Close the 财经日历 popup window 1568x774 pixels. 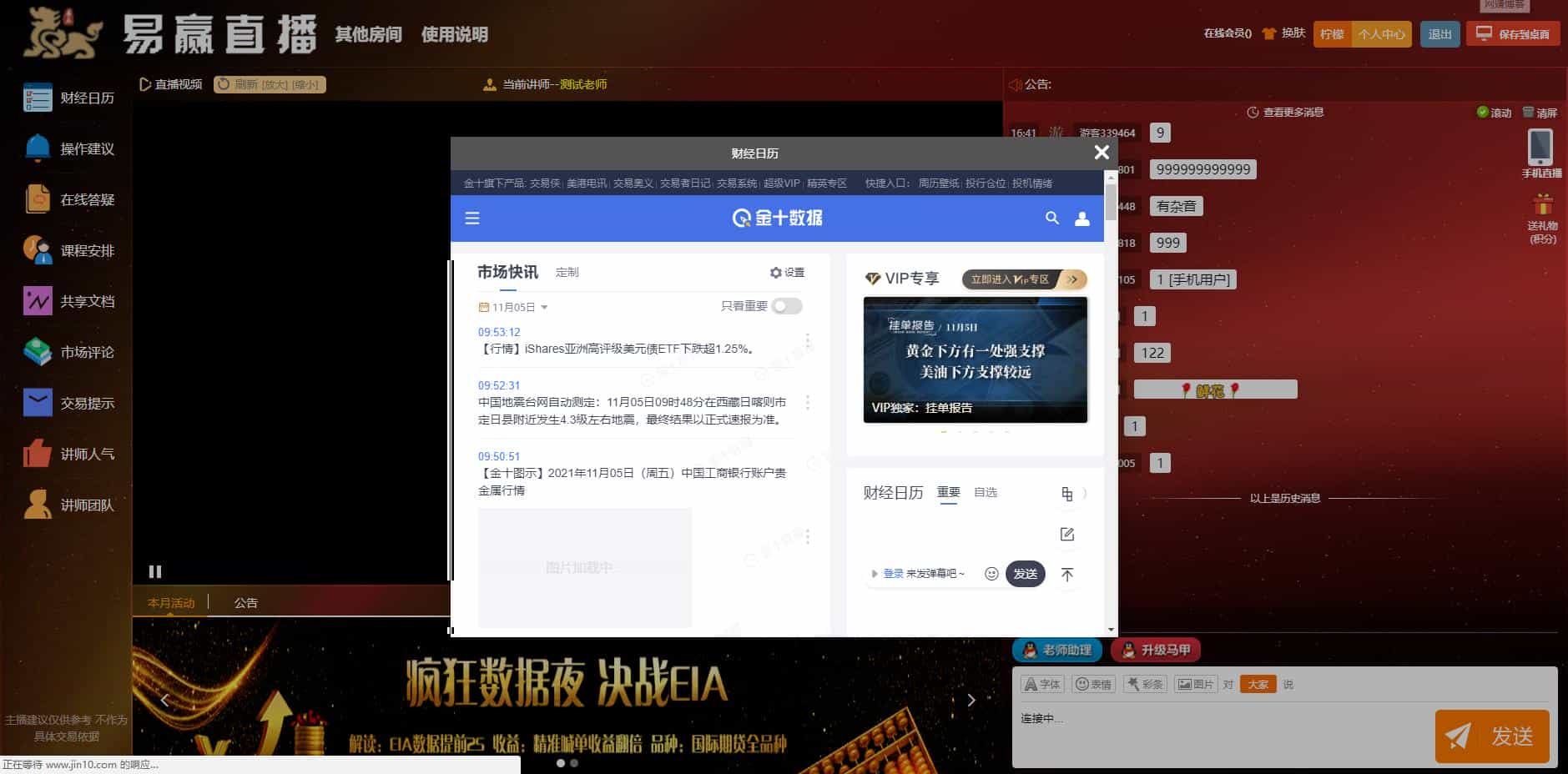click(1102, 152)
